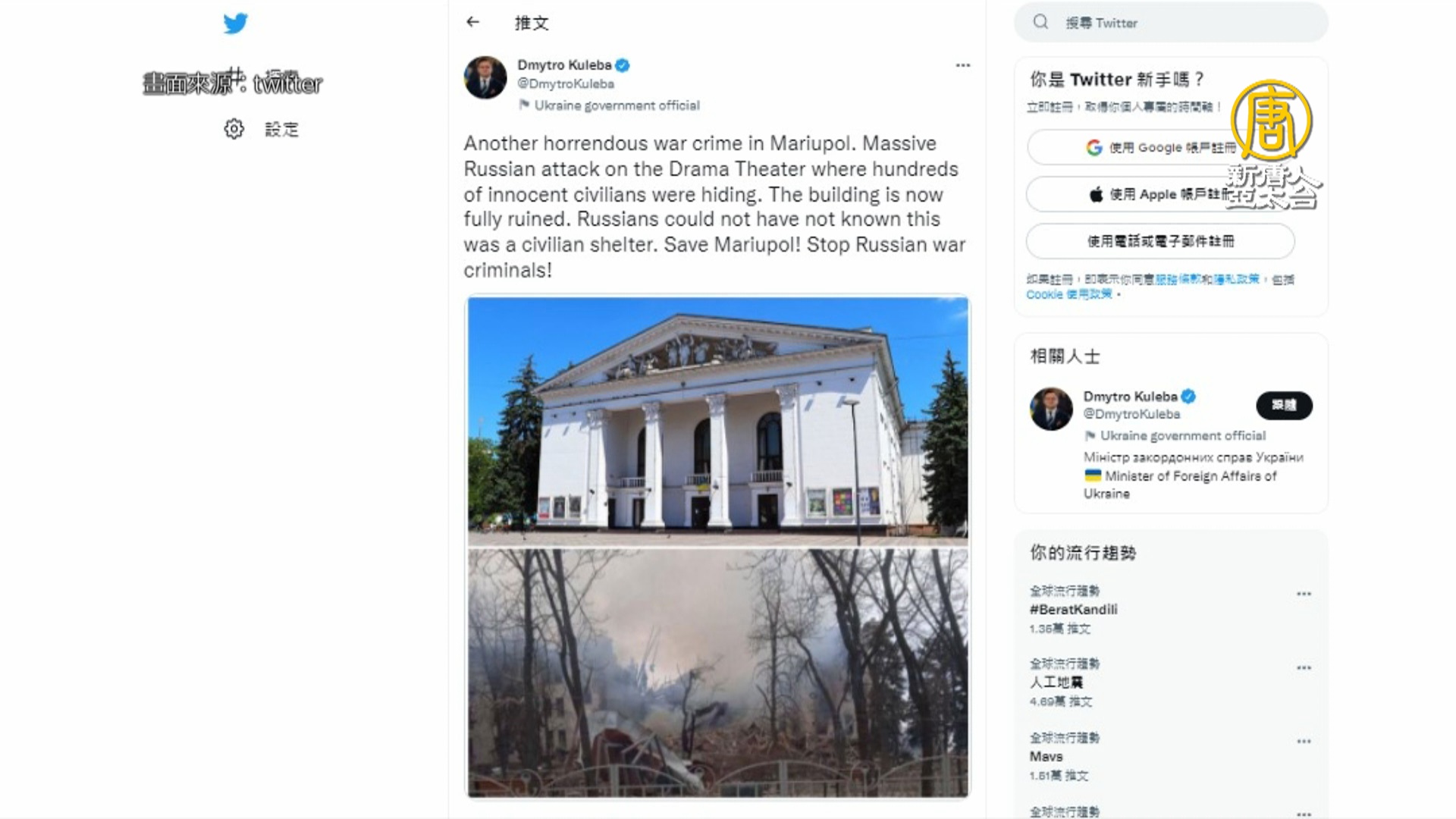
Task: Sign up with phone or email button
Action: [1160, 241]
